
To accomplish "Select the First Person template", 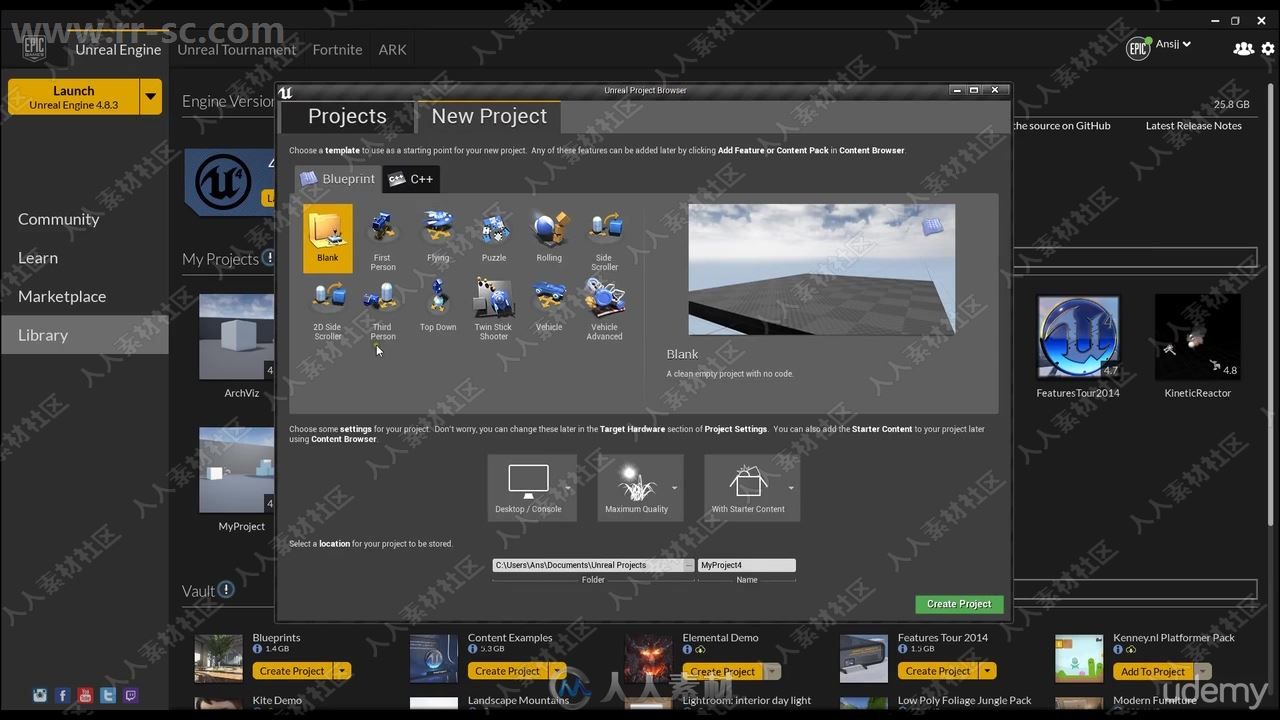I will 383,239.
